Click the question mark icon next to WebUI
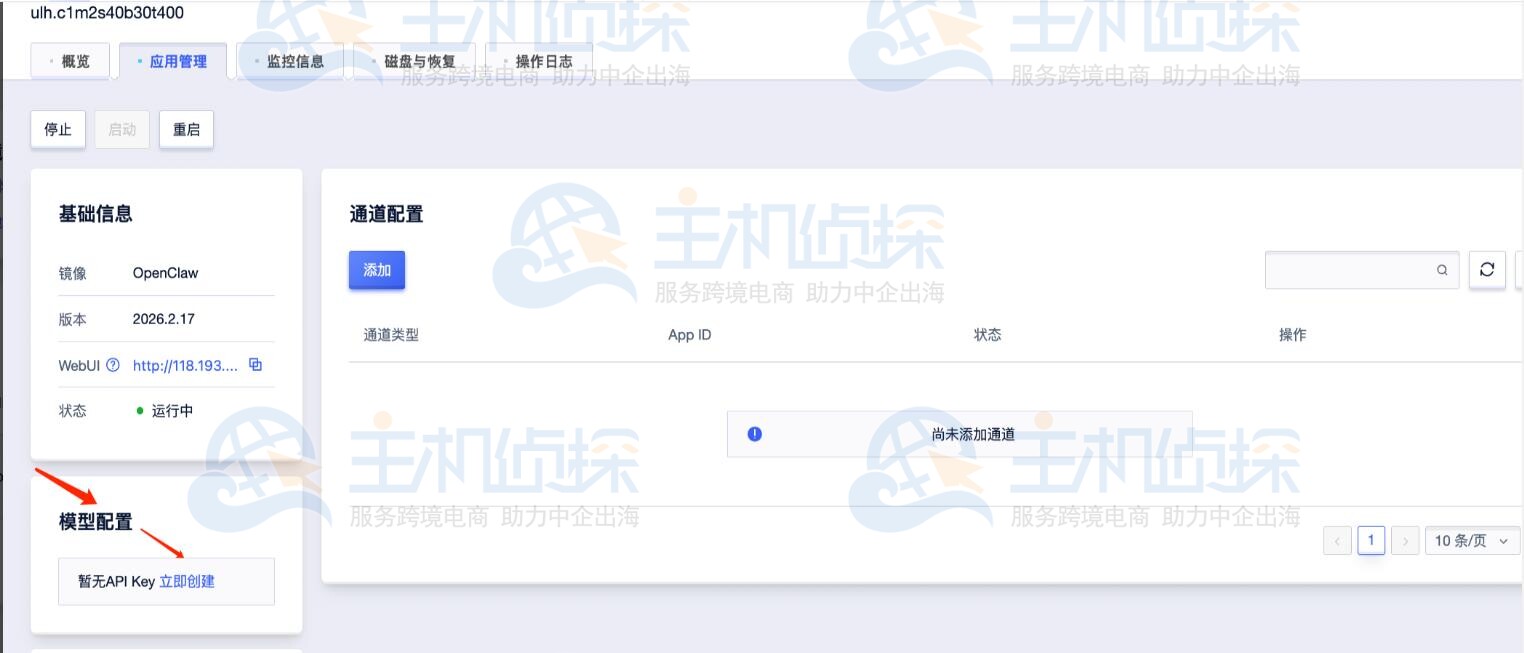The height and width of the screenshot is (653, 1524). (x=113, y=365)
